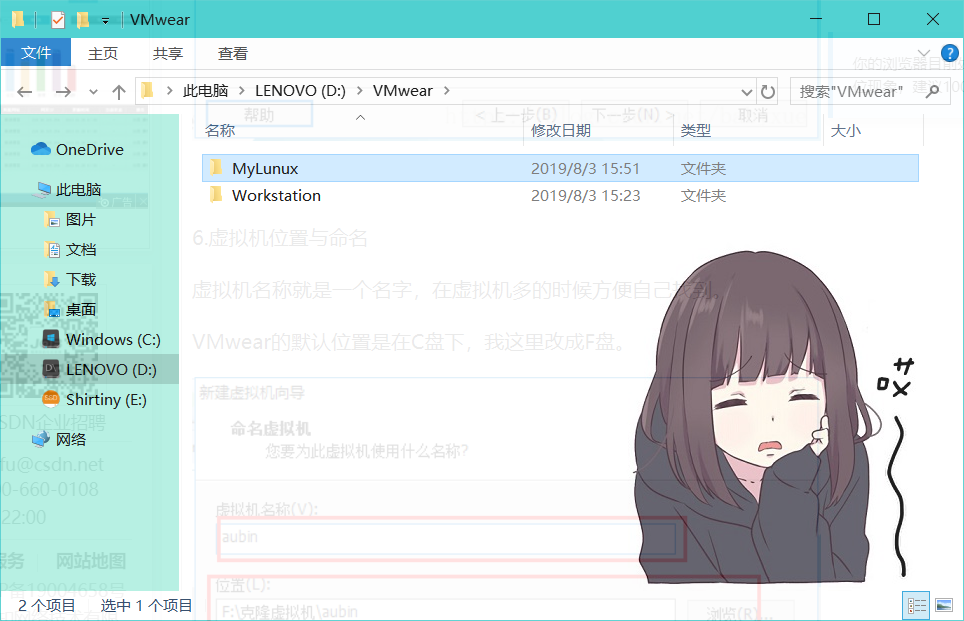
Task: Expand the chevron after 此电脑 breadcrumb
Action: click(x=242, y=91)
